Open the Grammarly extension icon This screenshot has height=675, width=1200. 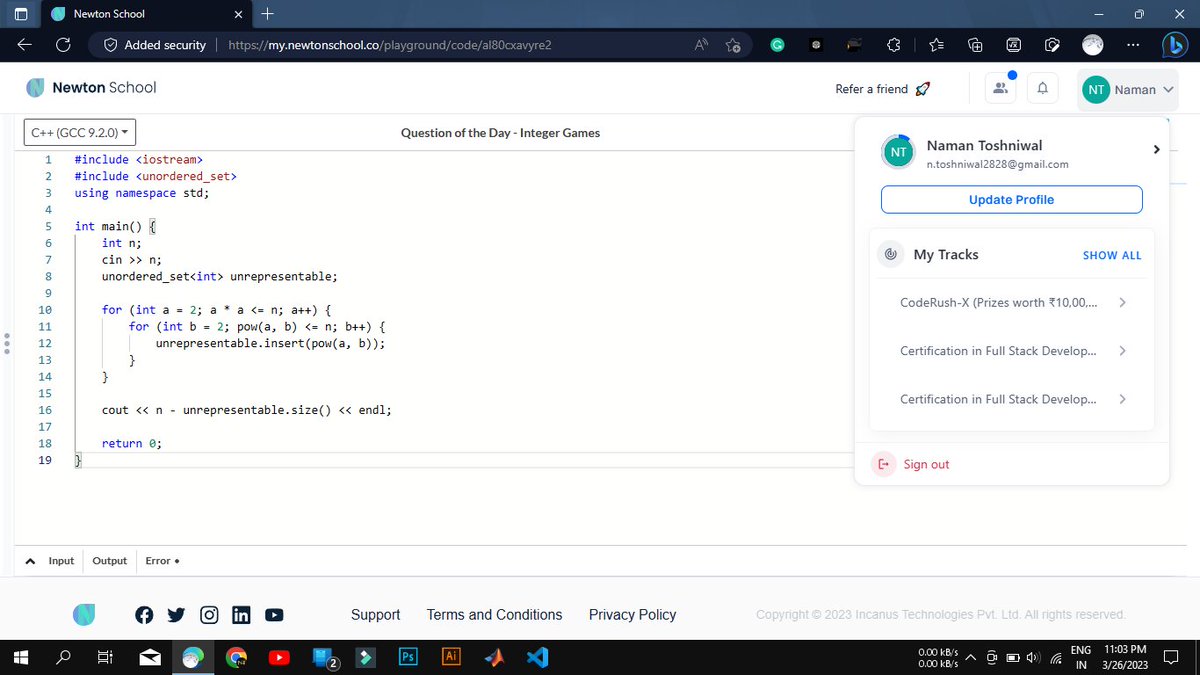777,45
